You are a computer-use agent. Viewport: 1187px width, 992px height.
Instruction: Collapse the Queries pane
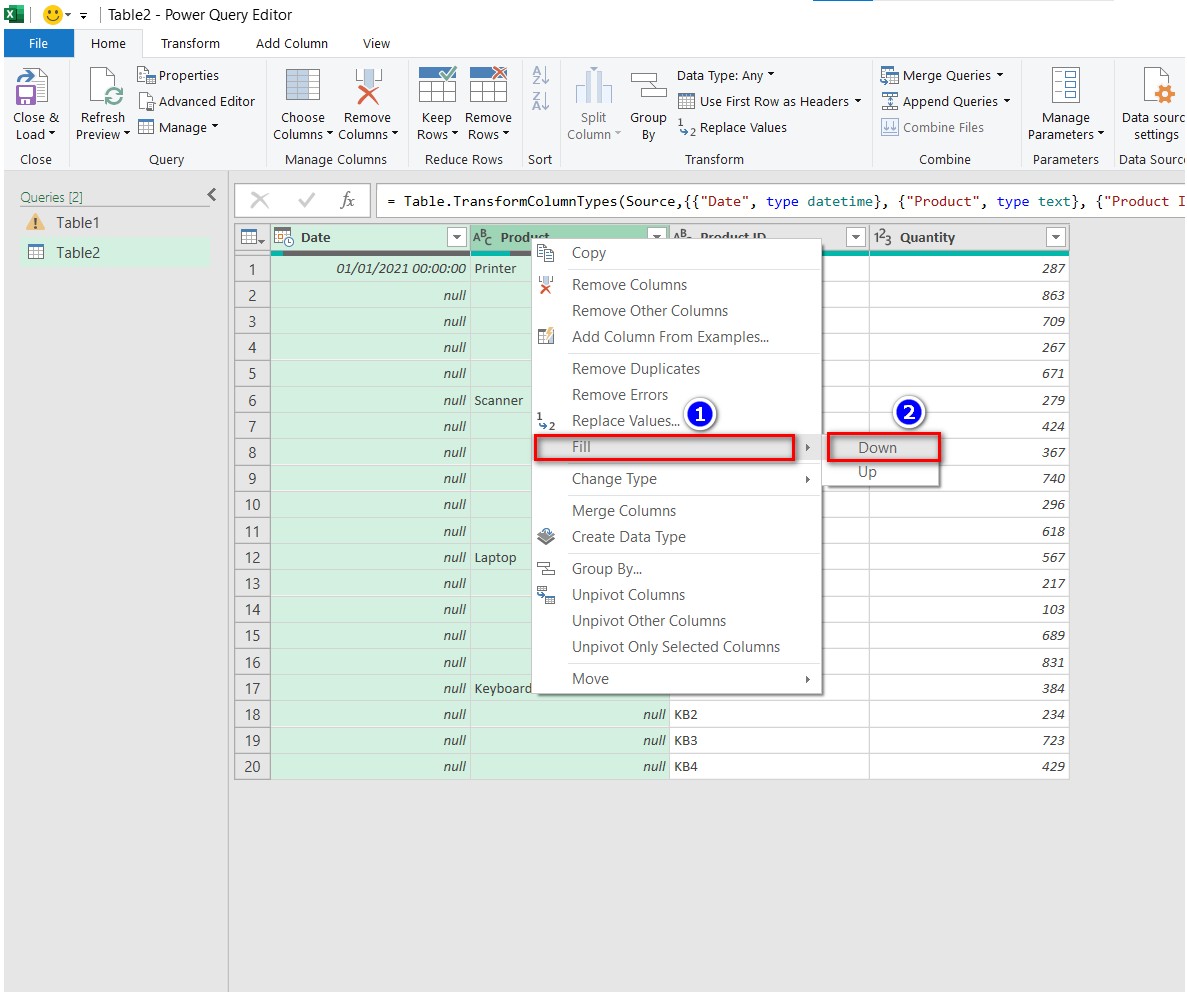212,196
